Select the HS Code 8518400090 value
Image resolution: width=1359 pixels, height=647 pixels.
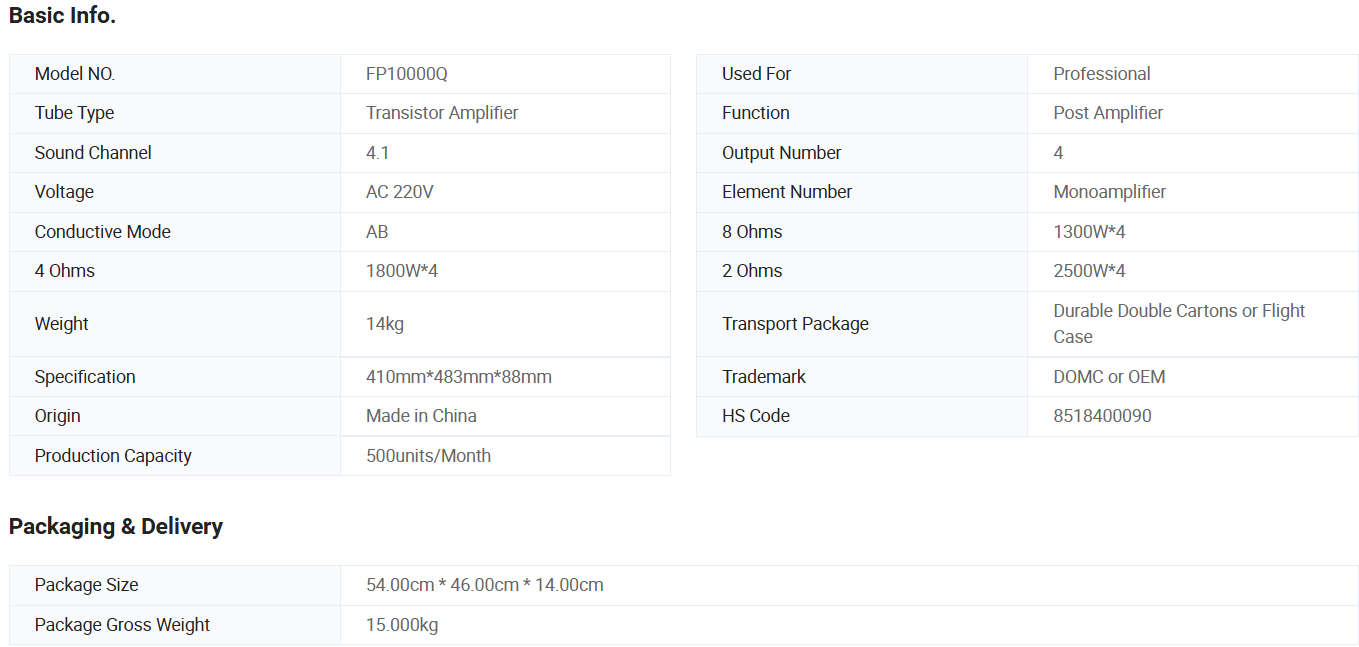[1102, 416]
